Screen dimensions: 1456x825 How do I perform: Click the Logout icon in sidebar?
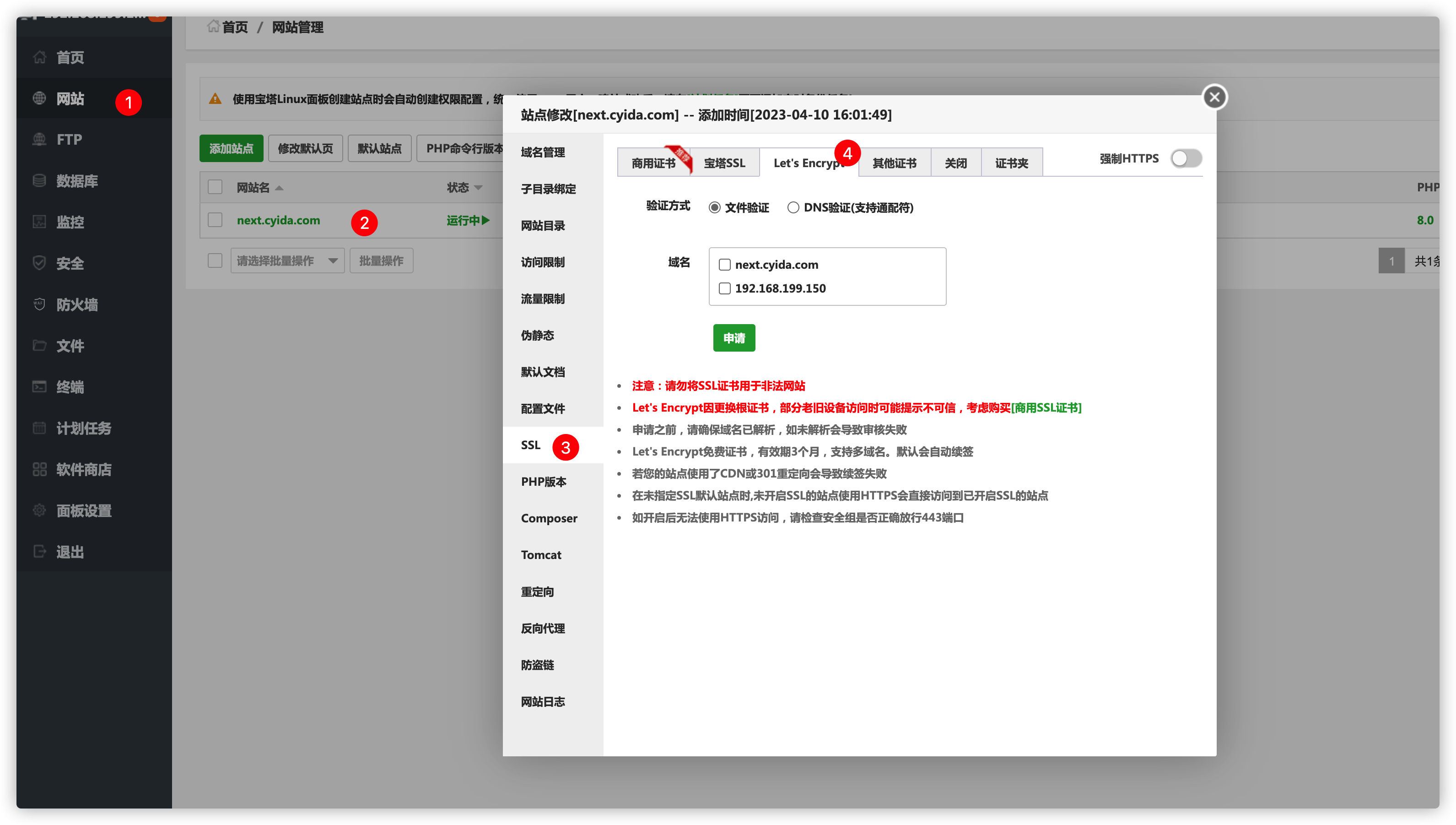[x=39, y=552]
